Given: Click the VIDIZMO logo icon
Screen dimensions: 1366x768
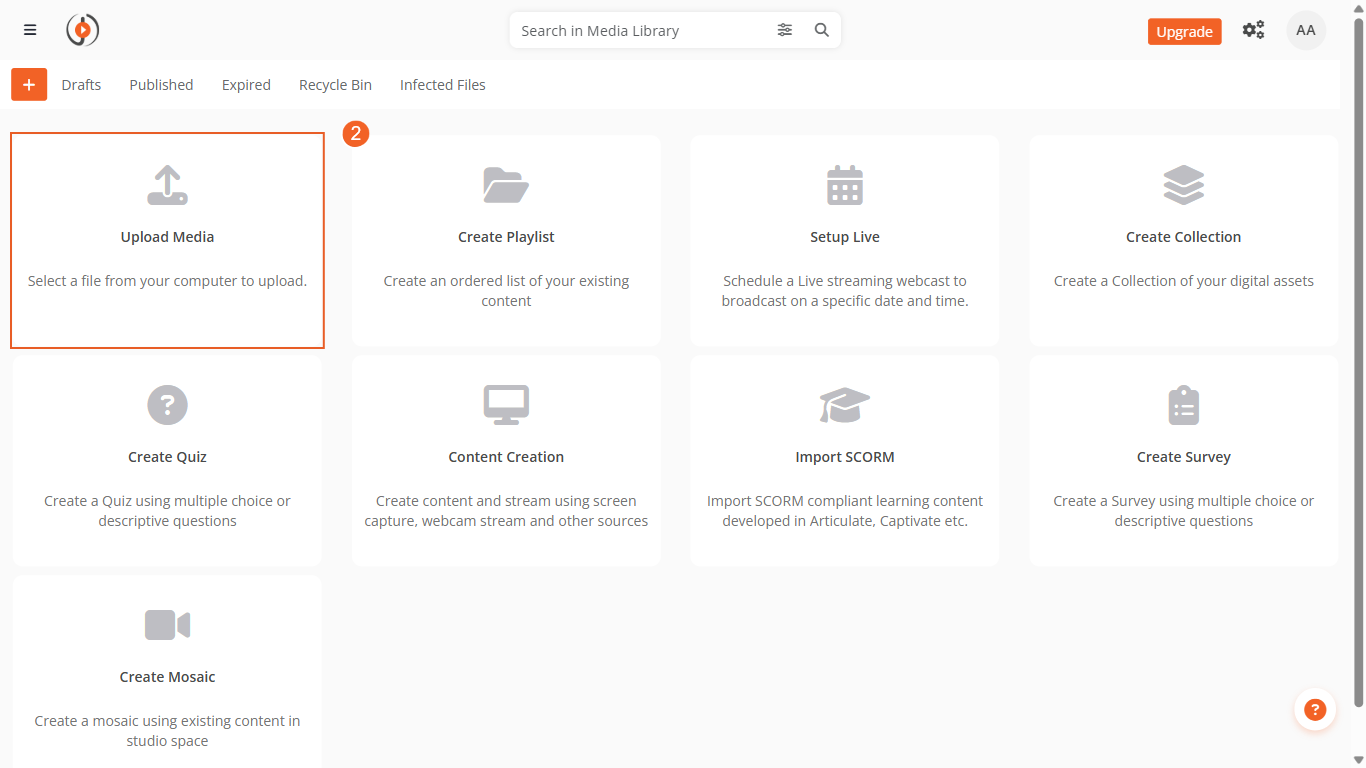Looking at the screenshot, I should point(83,30).
